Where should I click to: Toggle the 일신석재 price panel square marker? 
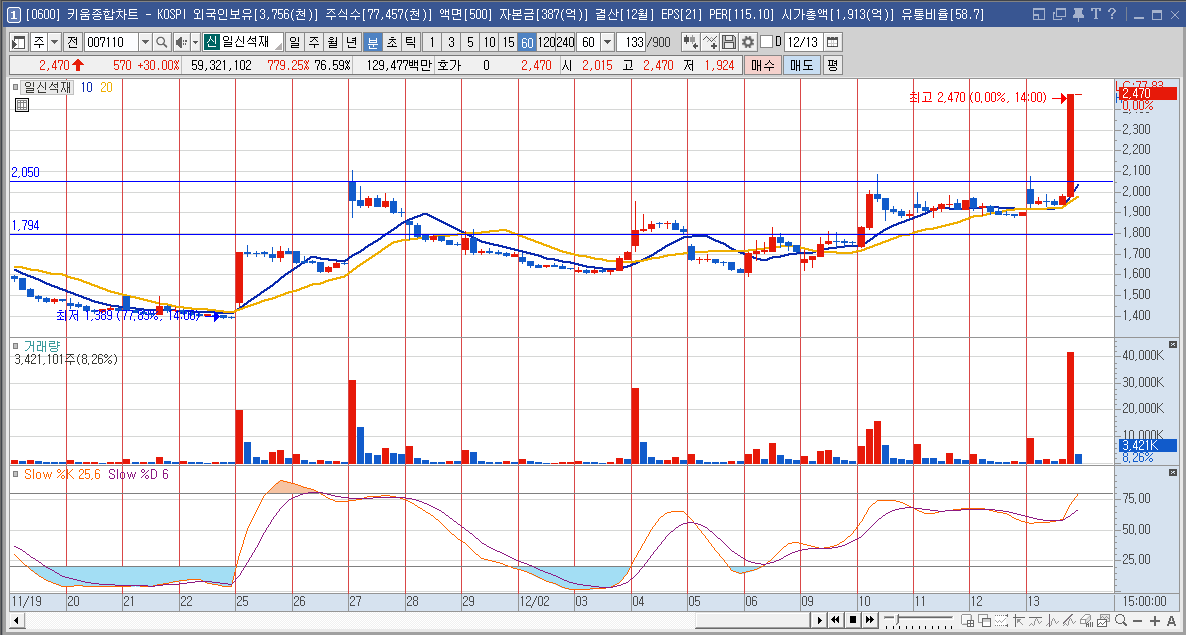click(16, 88)
